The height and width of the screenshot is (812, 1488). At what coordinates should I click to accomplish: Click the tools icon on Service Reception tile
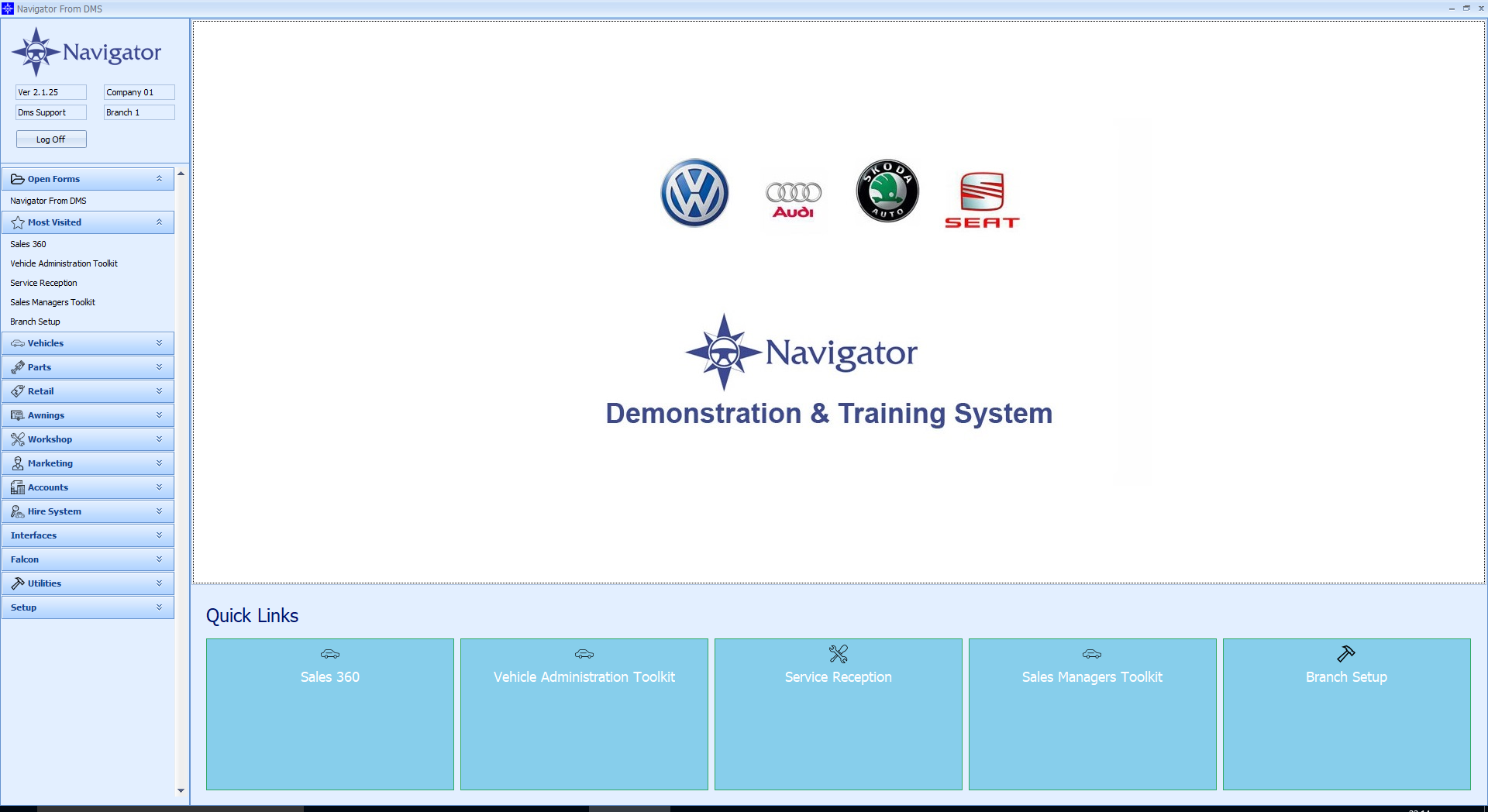point(839,654)
